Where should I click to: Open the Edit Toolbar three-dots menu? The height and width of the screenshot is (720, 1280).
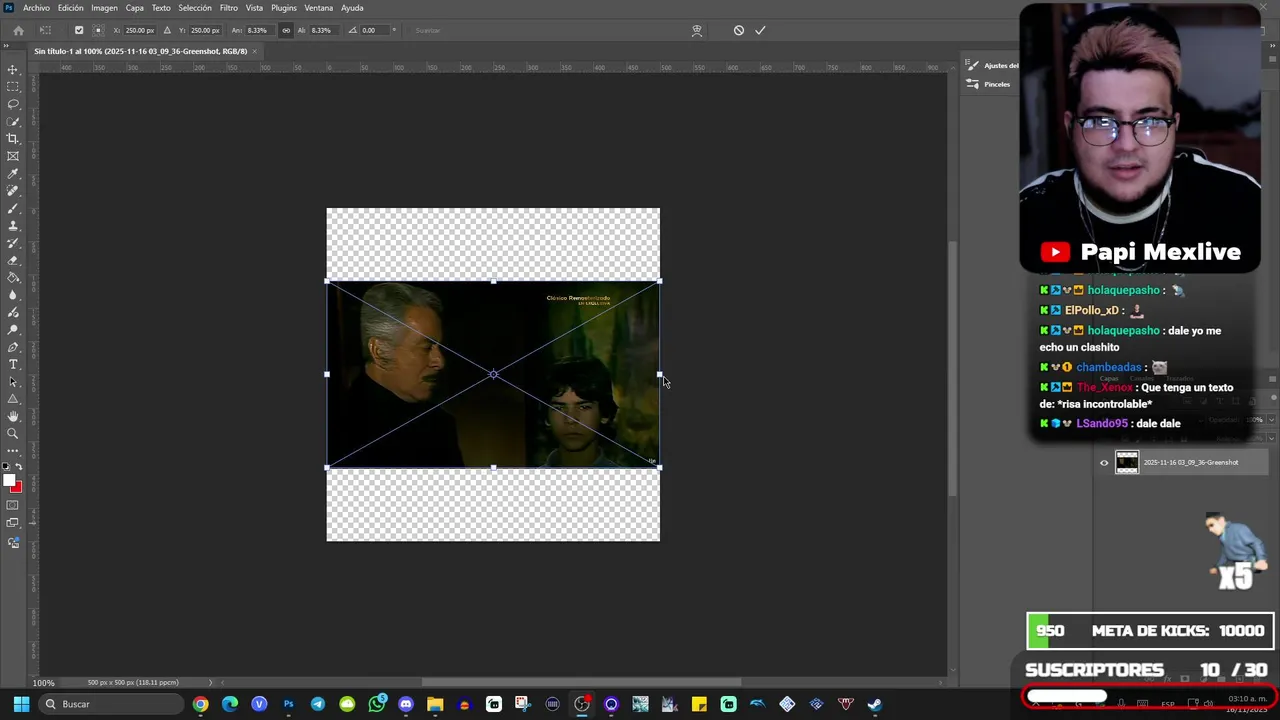(x=13, y=451)
